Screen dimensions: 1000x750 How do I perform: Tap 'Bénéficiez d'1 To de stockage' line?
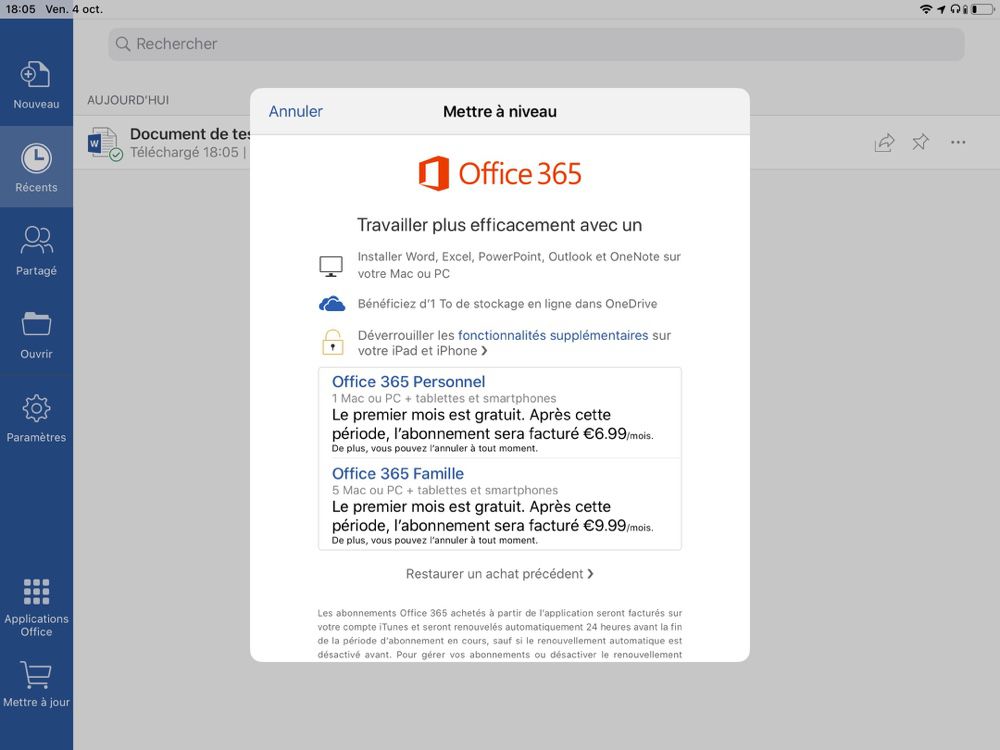[x=508, y=304]
